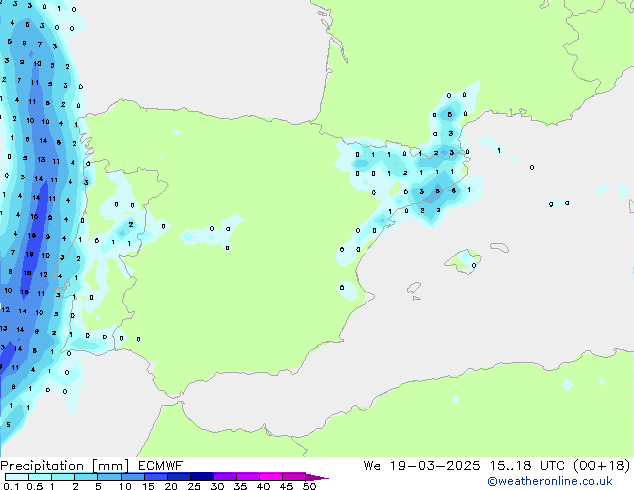
Task: Click the 0.1–0.5 mm palest legend swatch
Action: pyautogui.click(x=17, y=477)
